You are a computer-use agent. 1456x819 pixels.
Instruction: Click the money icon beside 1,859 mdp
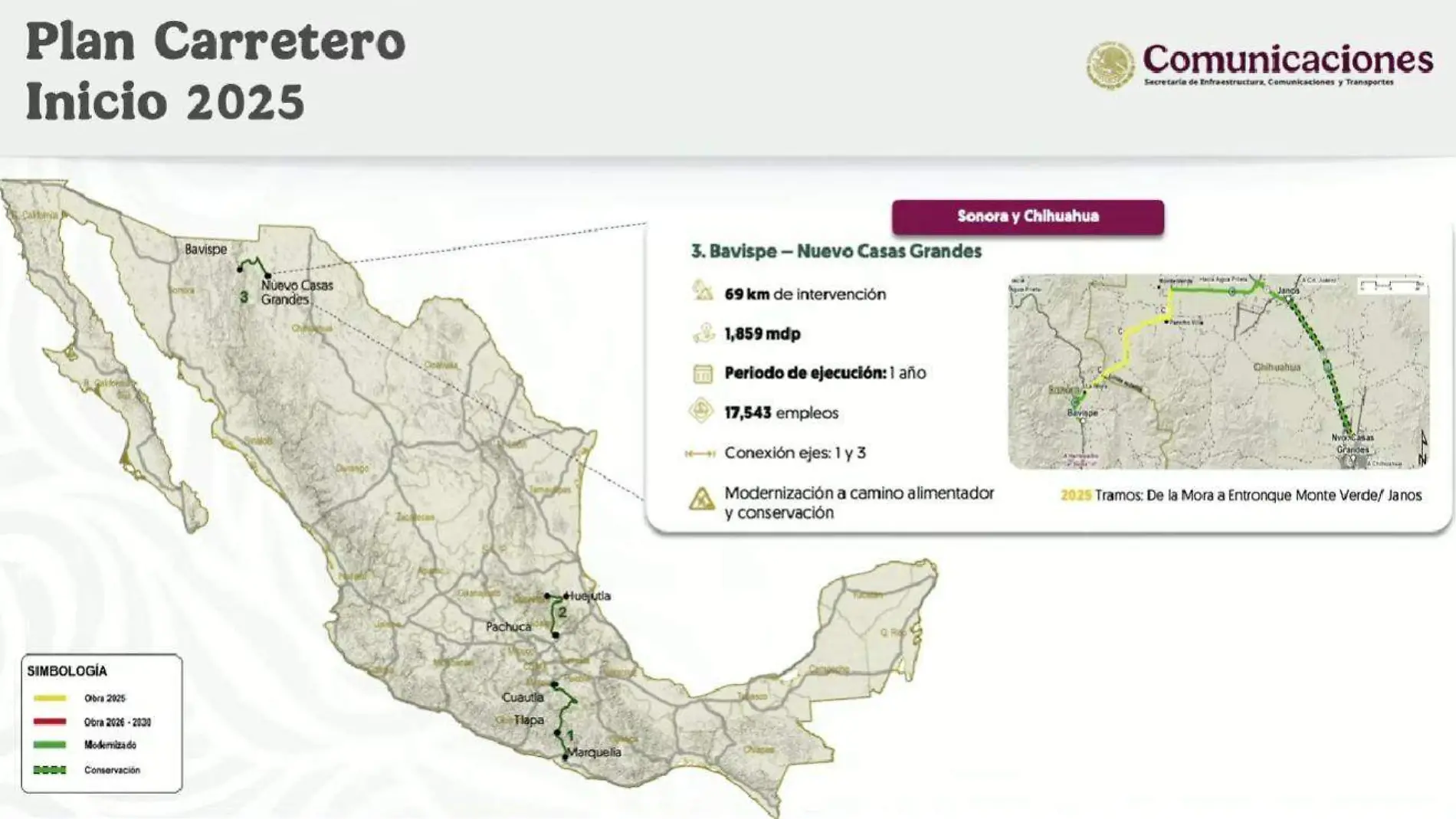[x=703, y=333]
